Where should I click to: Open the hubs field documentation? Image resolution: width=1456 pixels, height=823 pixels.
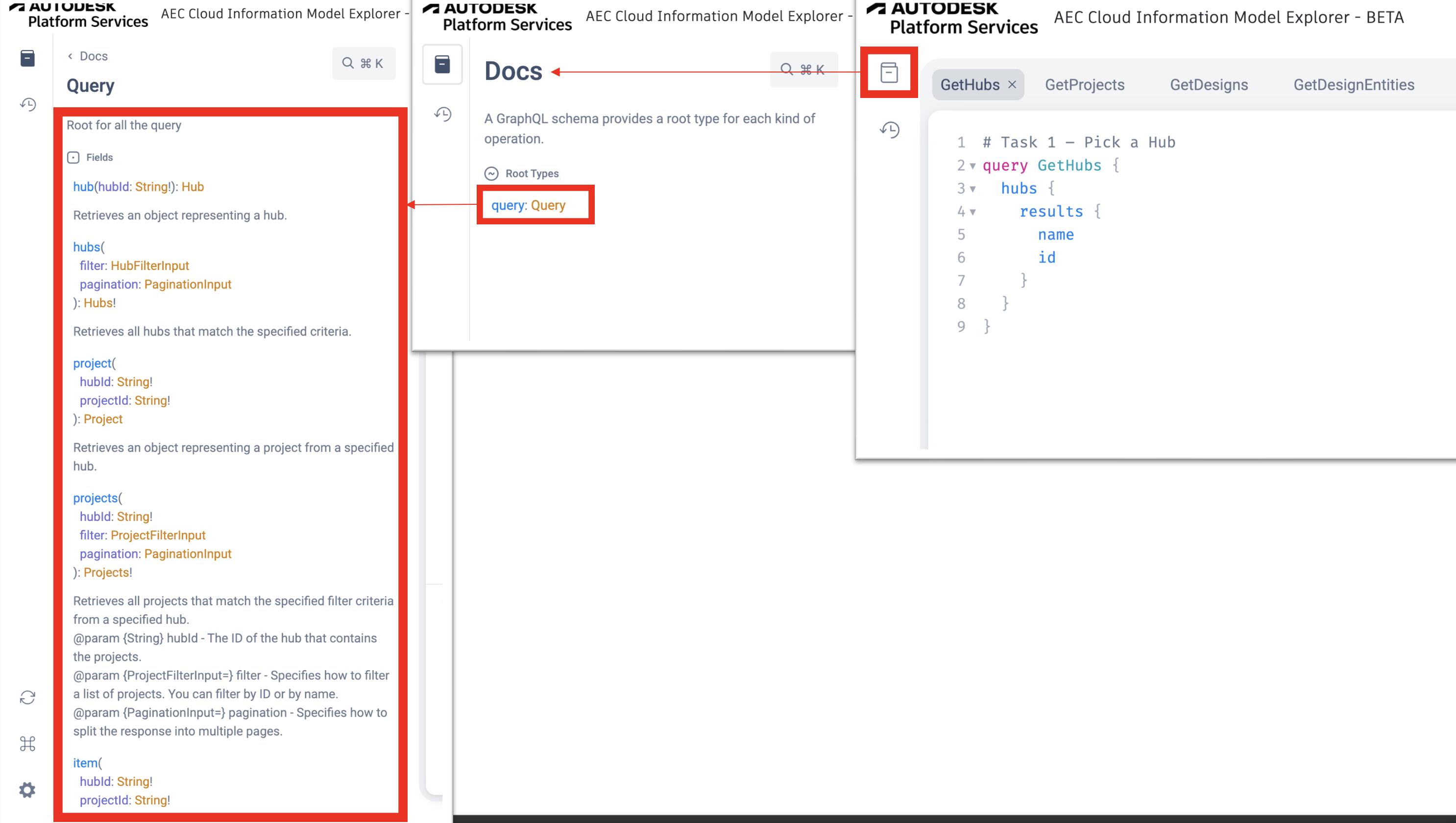click(x=87, y=247)
